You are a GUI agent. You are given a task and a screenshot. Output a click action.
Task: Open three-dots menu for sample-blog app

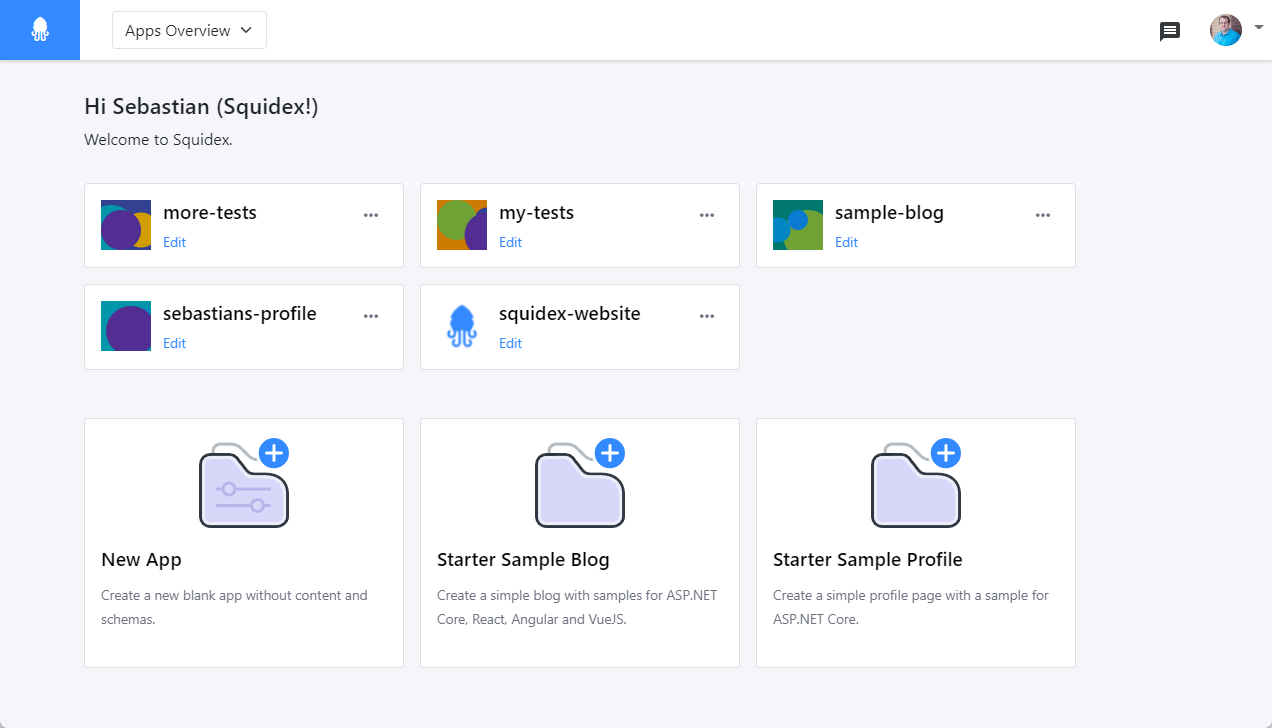click(x=1043, y=215)
